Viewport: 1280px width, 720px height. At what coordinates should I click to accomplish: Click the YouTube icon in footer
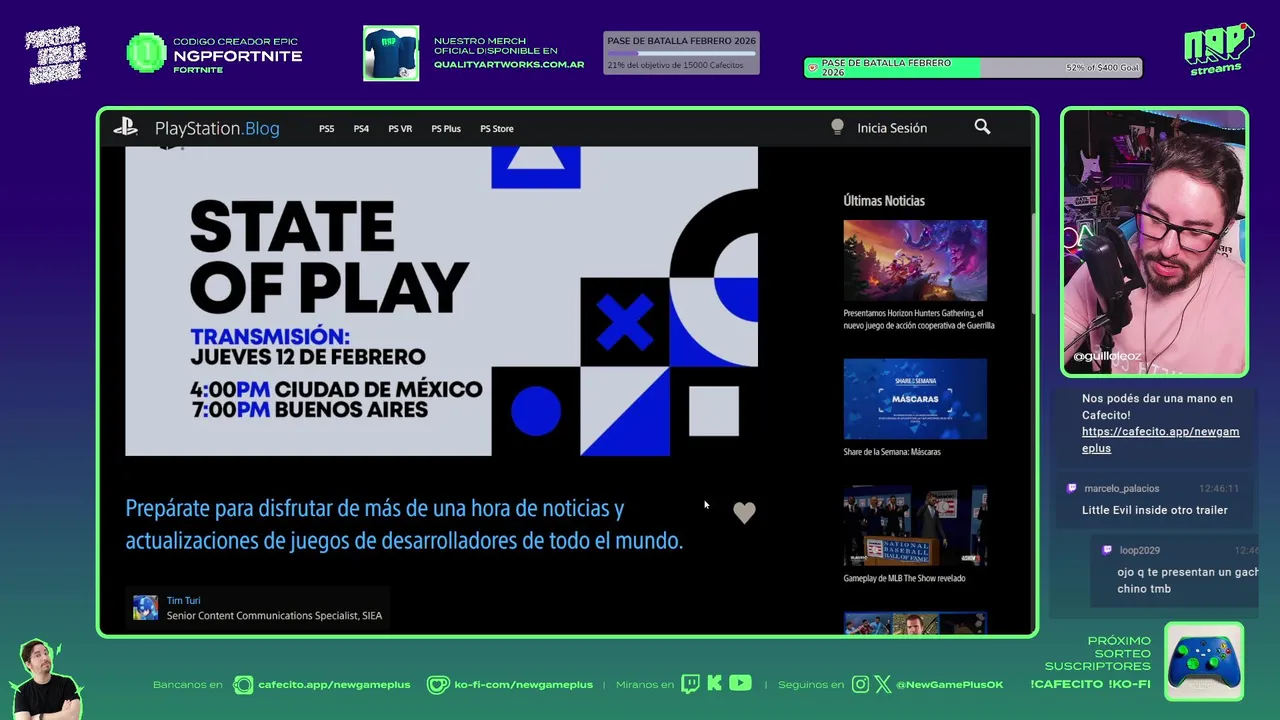click(x=740, y=683)
